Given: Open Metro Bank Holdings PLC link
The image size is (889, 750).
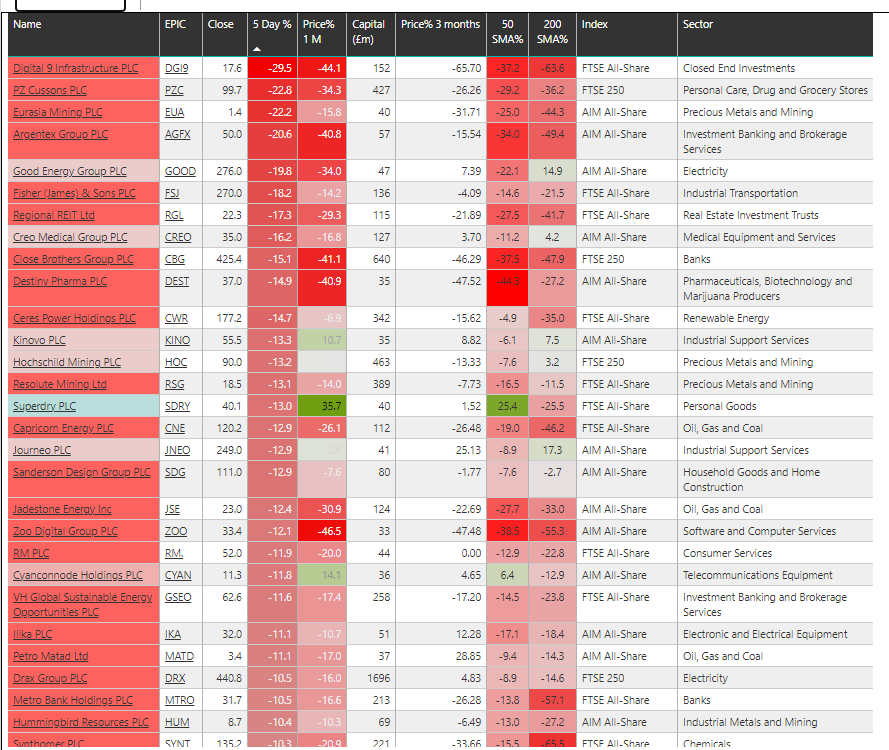Looking at the screenshot, I should (x=73, y=702).
